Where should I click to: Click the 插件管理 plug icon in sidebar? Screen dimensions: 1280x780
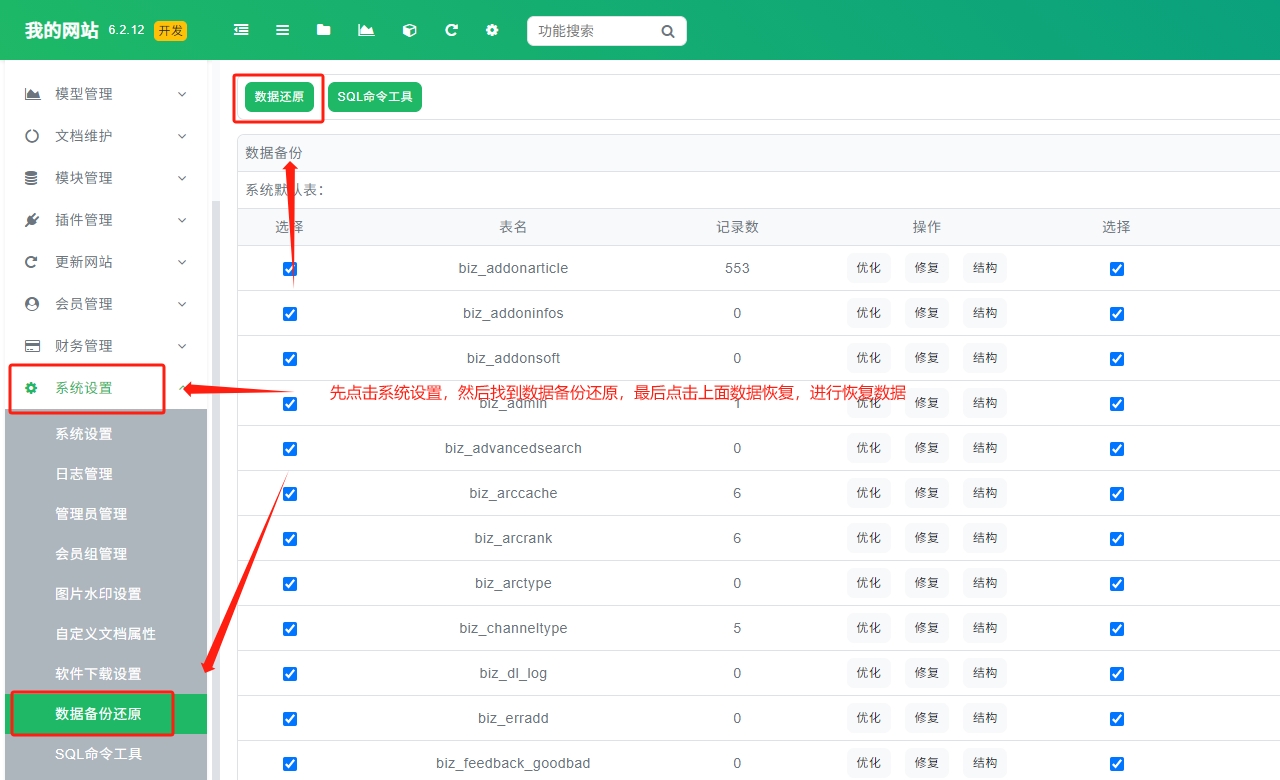click(32, 220)
